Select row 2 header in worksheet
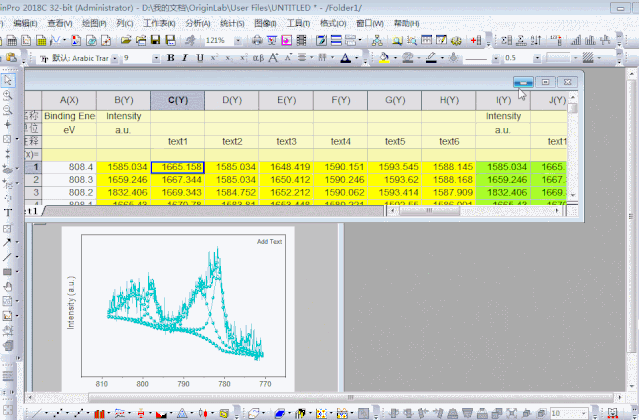This screenshot has width=639, height=420. 34,179
